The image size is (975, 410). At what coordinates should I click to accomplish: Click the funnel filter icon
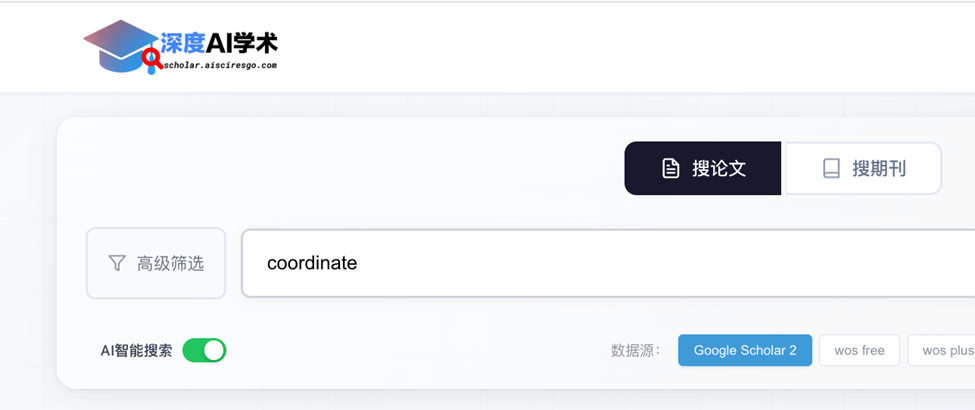(117, 263)
